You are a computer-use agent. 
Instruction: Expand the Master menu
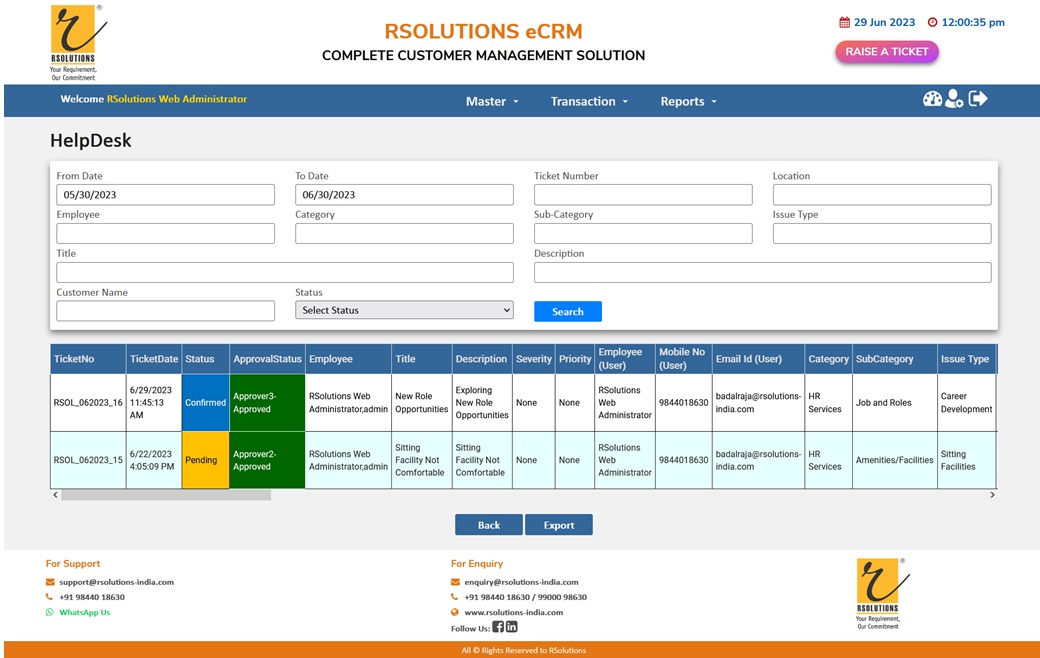[x=492, y=101]
